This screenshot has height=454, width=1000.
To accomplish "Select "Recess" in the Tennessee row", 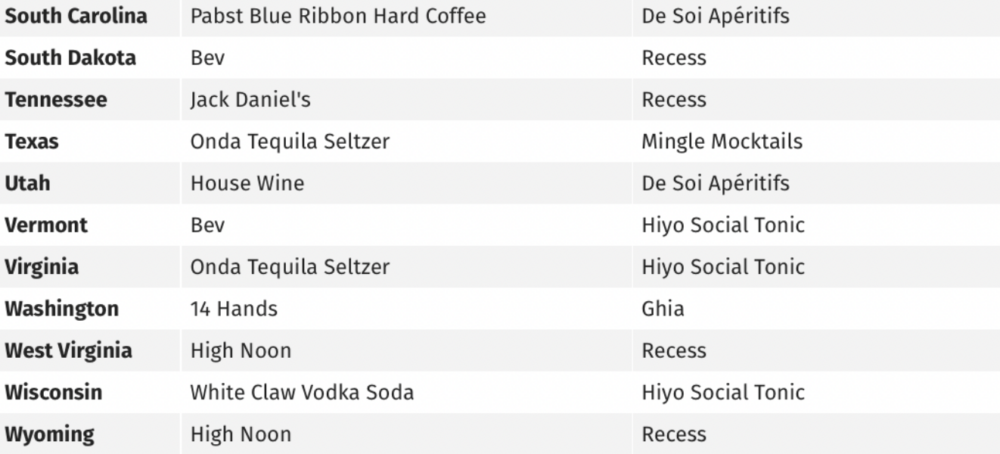I will 674,100.
